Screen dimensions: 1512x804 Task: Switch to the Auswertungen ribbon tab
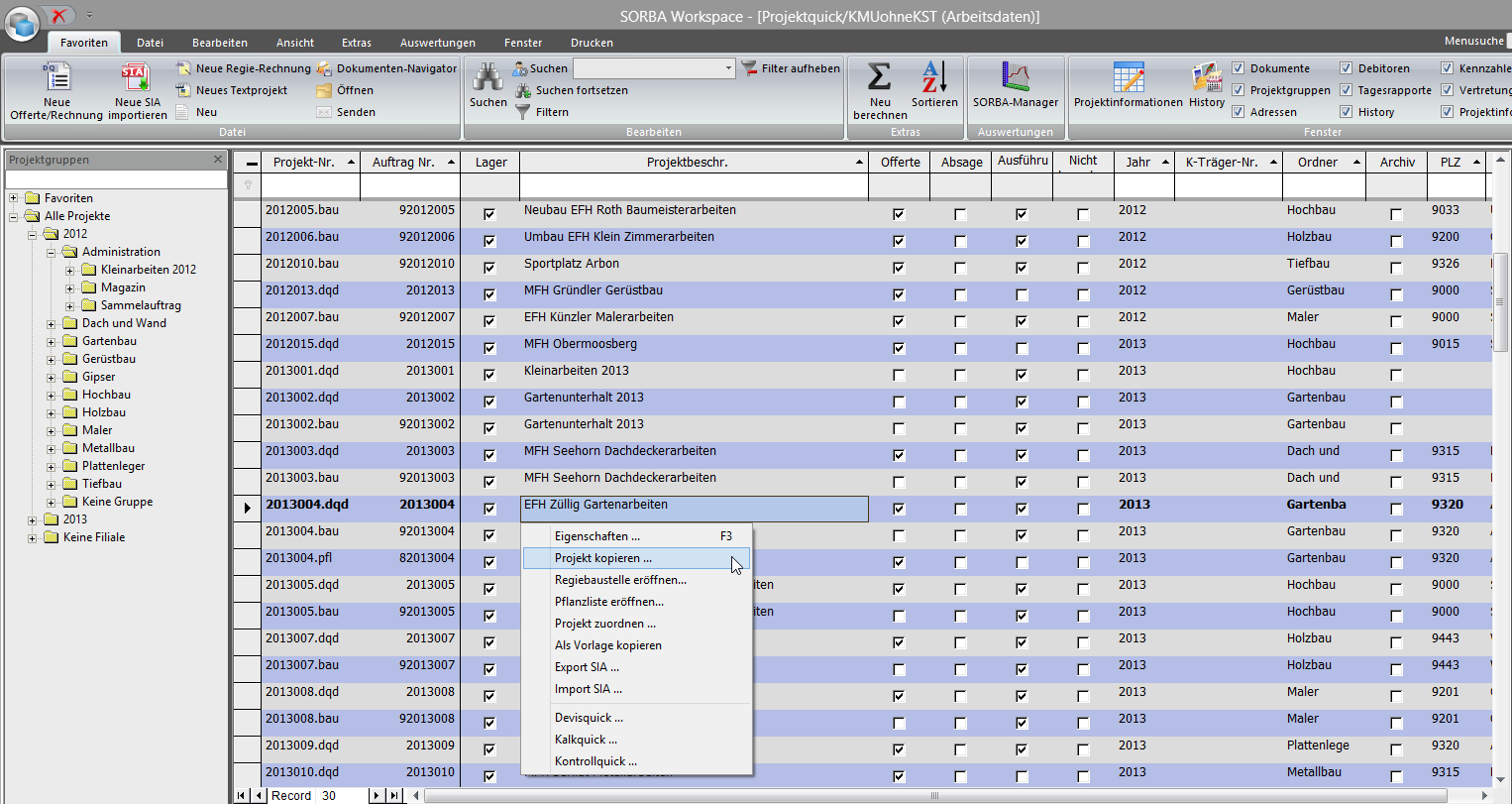(x=438, y=43)
